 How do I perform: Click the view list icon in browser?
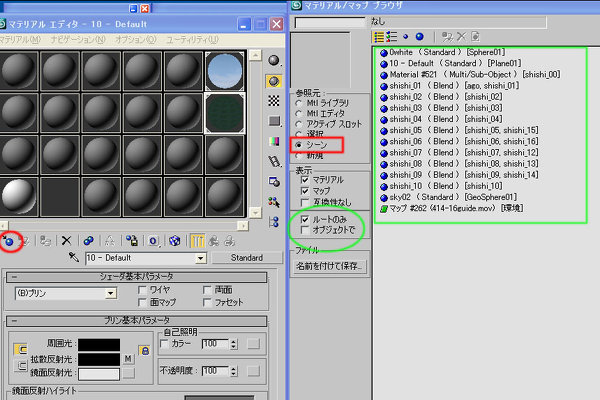pos(379,37)
